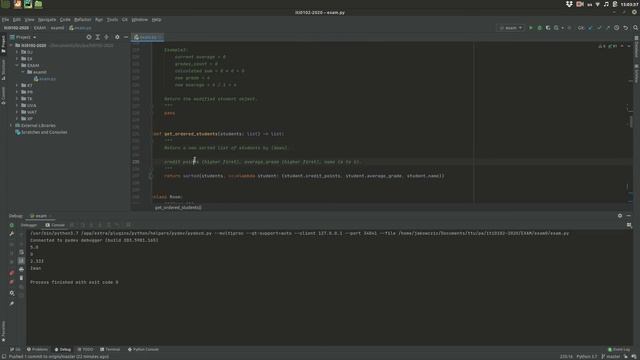Expand External Libraries node

tap(11, 125)
